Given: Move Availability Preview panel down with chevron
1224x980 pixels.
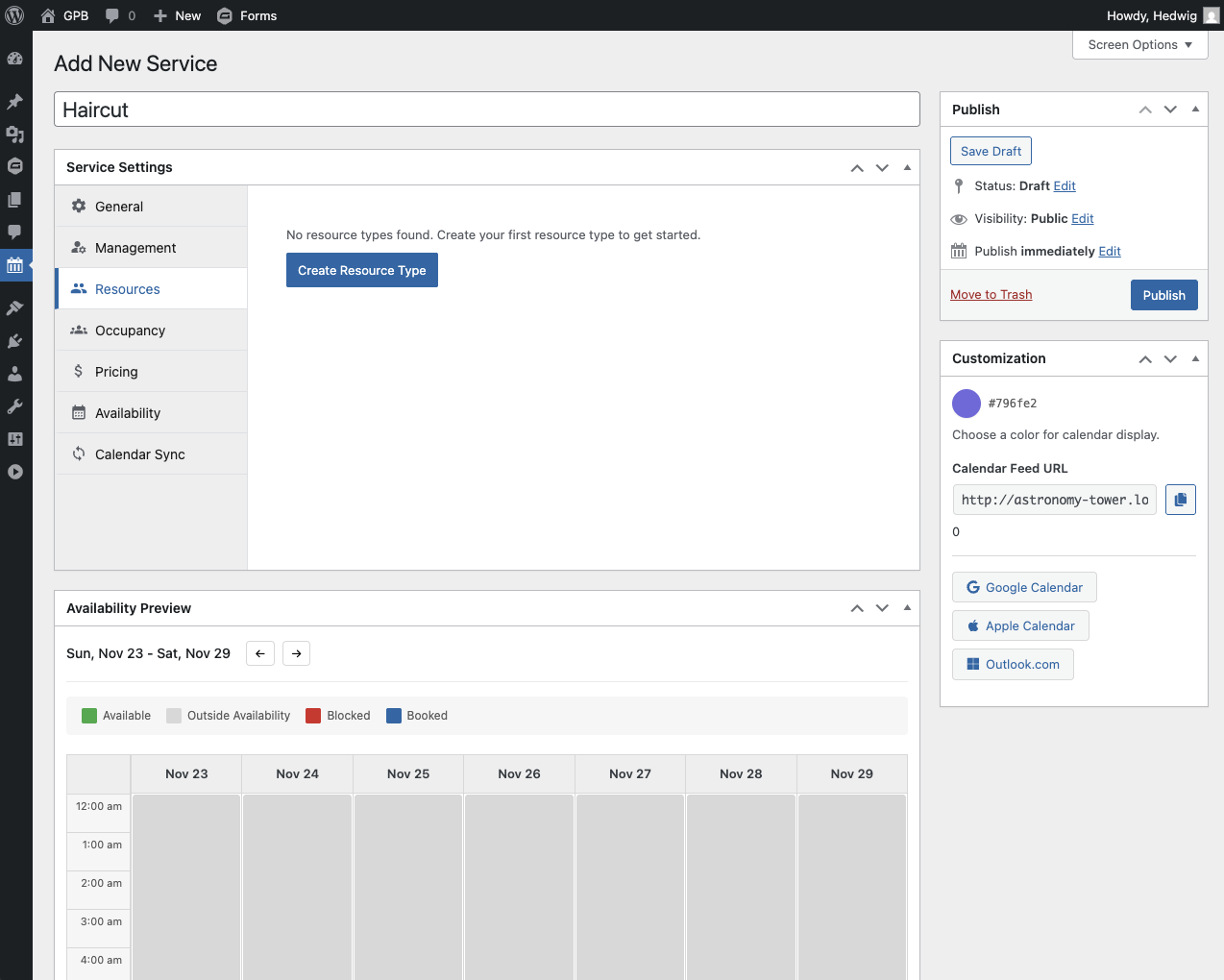Looking at the screenshot, I should tap(882, 608).
